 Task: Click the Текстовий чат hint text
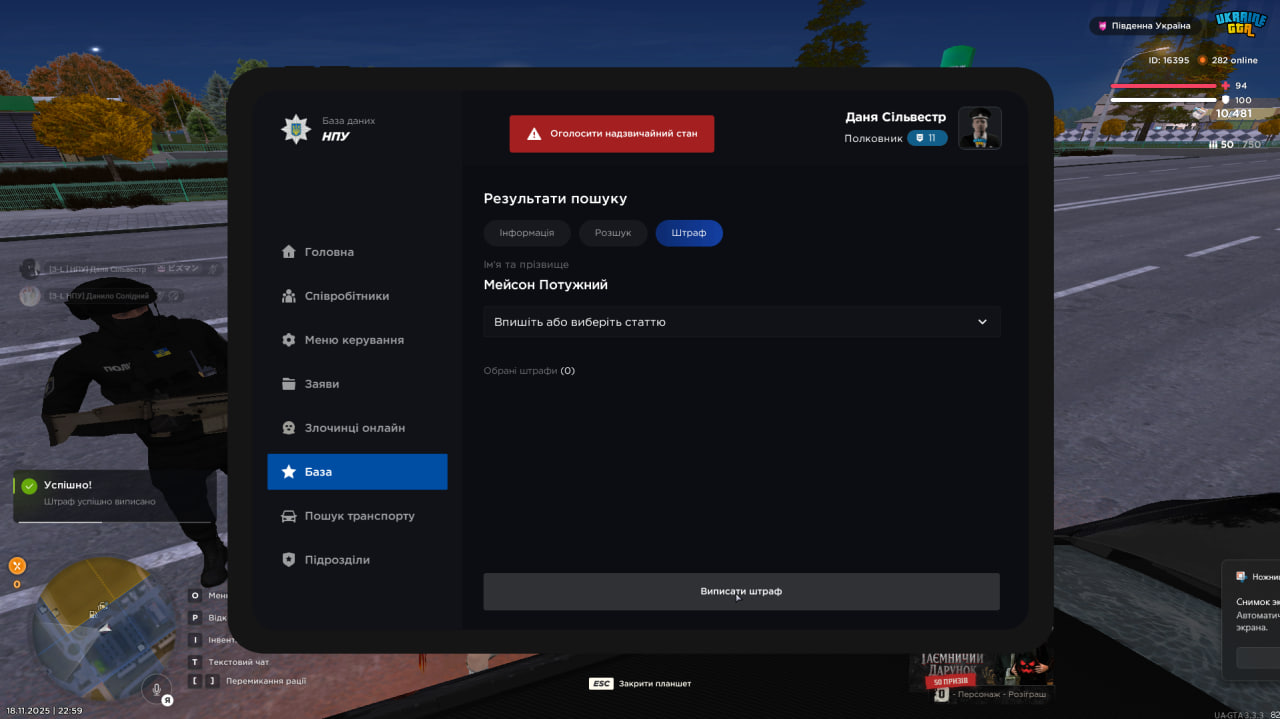tap(239, 662)
